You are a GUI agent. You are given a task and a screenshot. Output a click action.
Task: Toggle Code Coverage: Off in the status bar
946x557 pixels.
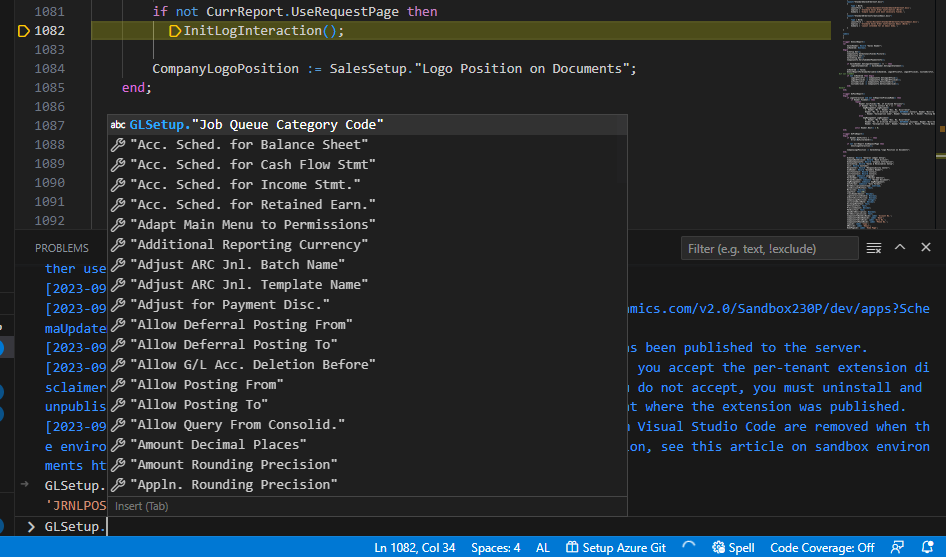(x=822, y=547)
